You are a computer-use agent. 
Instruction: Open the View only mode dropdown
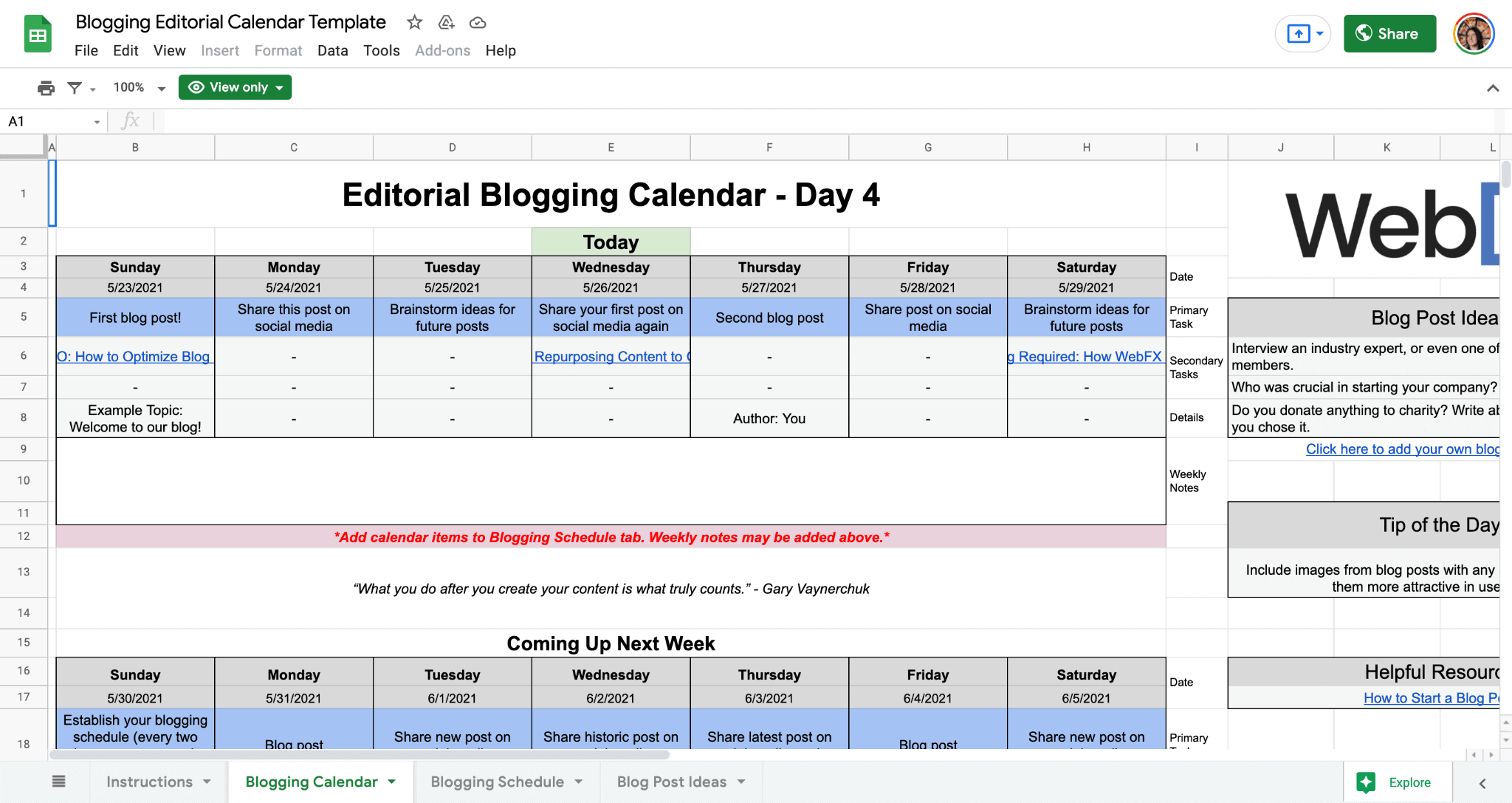pos(236,87)
